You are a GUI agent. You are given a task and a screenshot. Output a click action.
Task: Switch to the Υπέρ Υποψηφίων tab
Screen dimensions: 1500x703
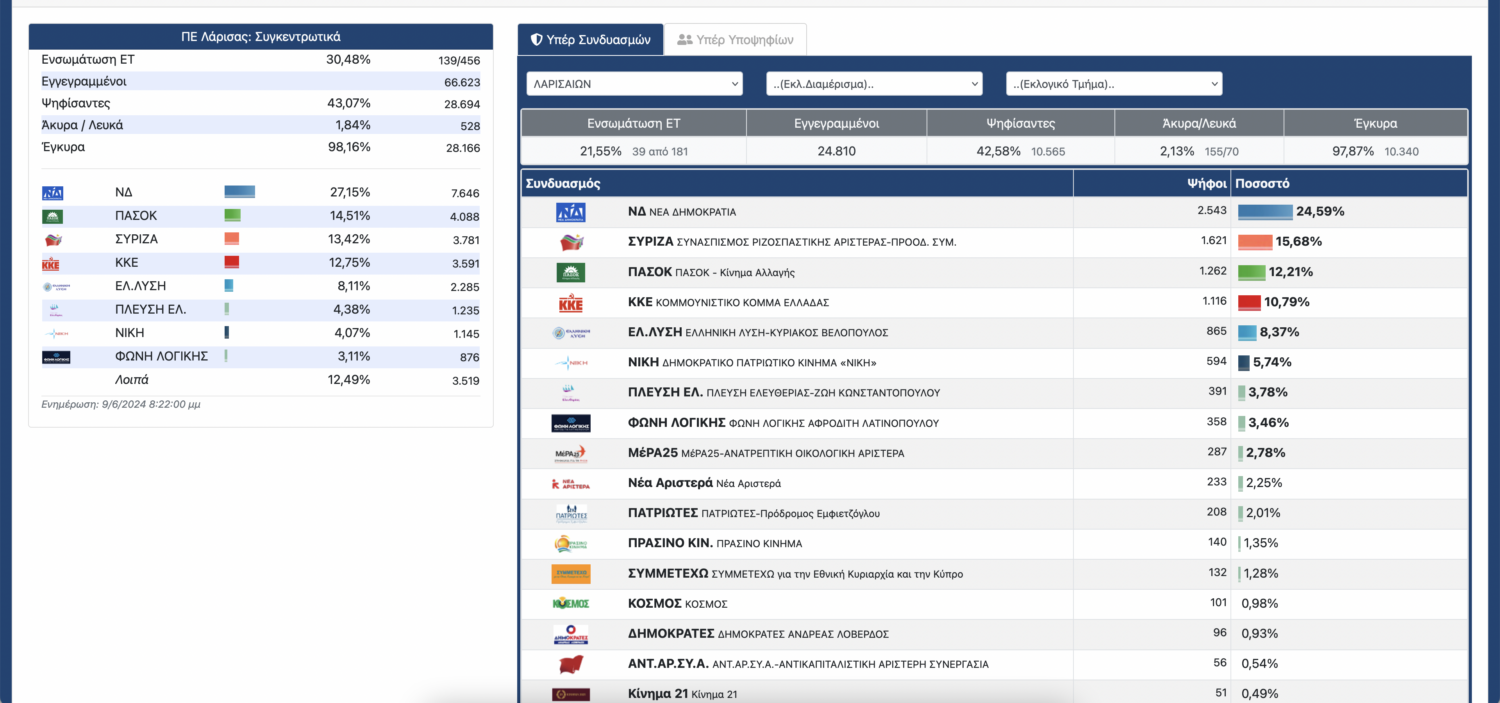click(735, 40)
